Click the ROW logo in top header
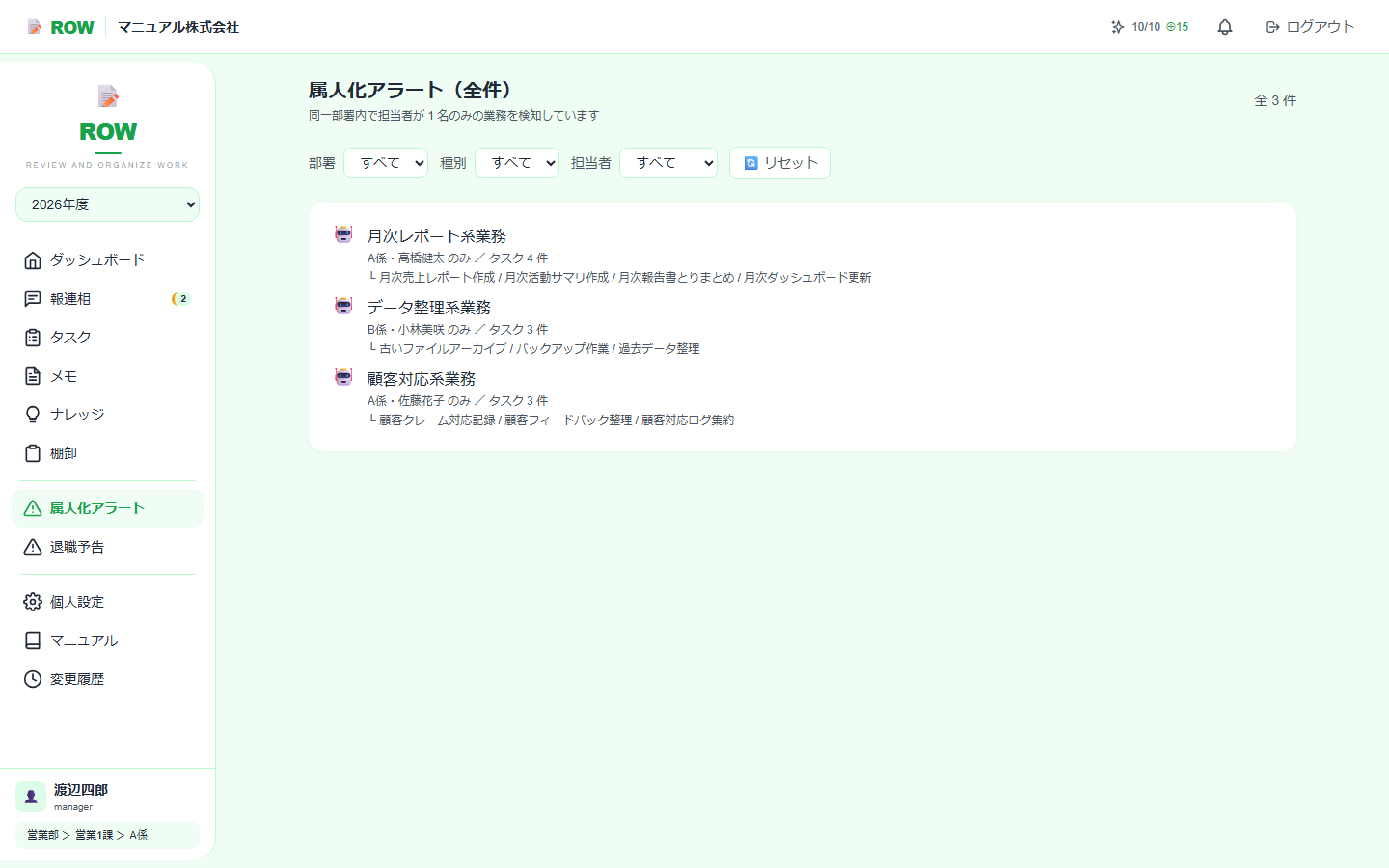This screenshot has width=1389, height=868. 60,27
